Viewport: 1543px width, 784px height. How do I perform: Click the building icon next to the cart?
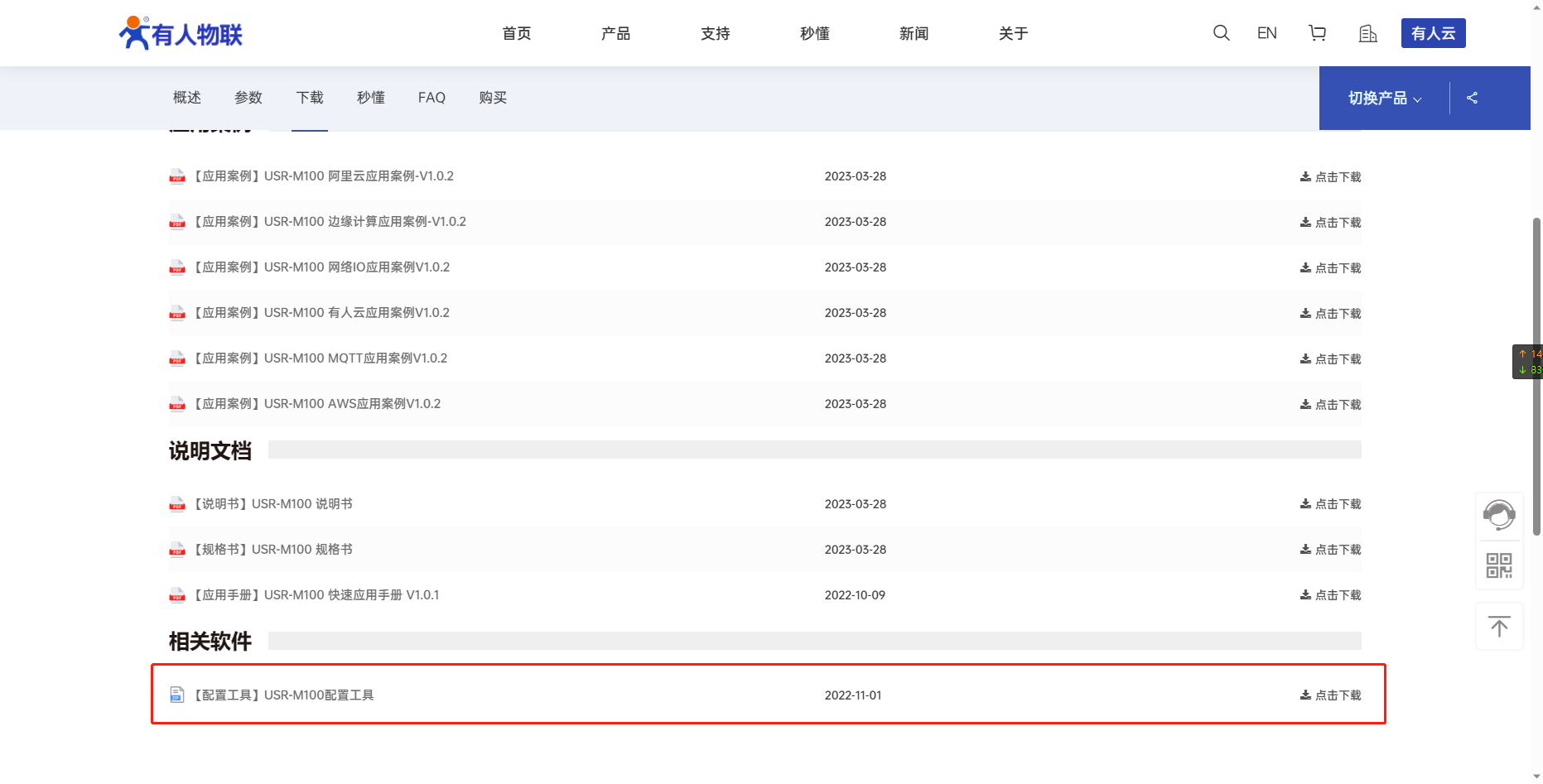coord(1367,33)
